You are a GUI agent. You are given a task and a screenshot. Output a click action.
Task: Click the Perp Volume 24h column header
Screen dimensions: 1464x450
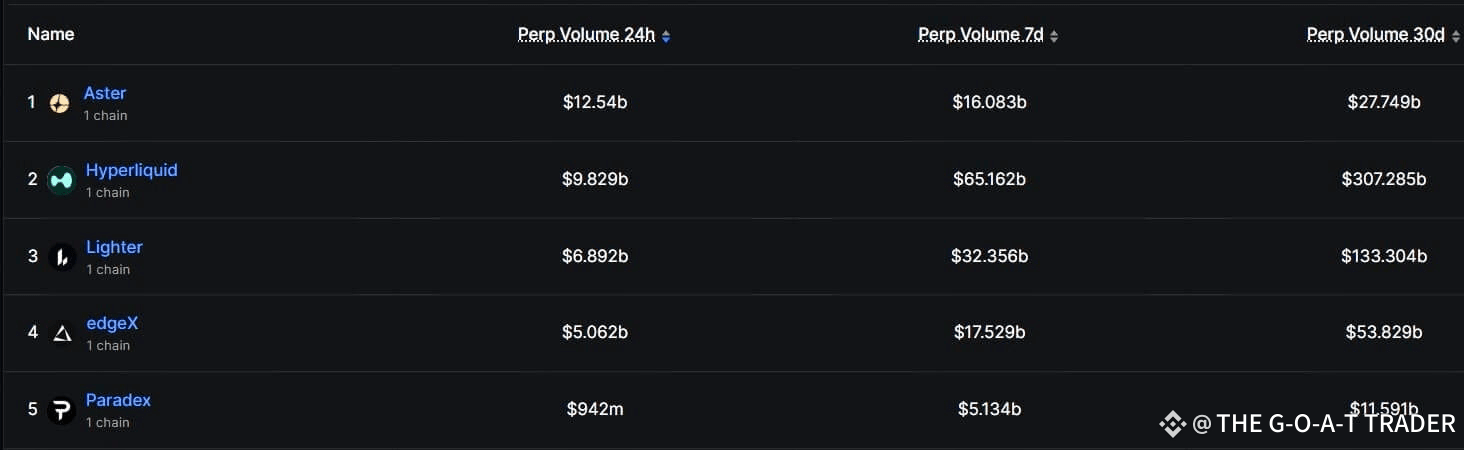click(586, 35)
